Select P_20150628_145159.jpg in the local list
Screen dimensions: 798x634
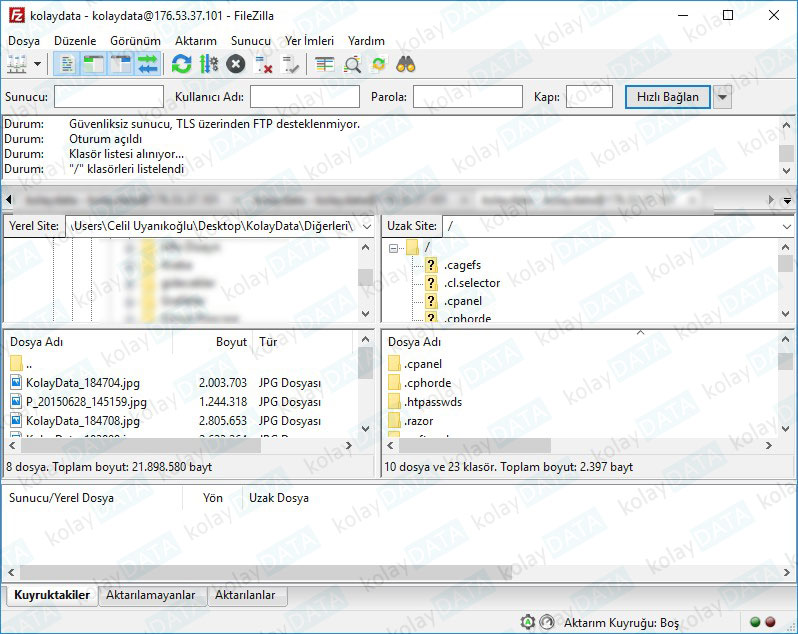point(86,402)
